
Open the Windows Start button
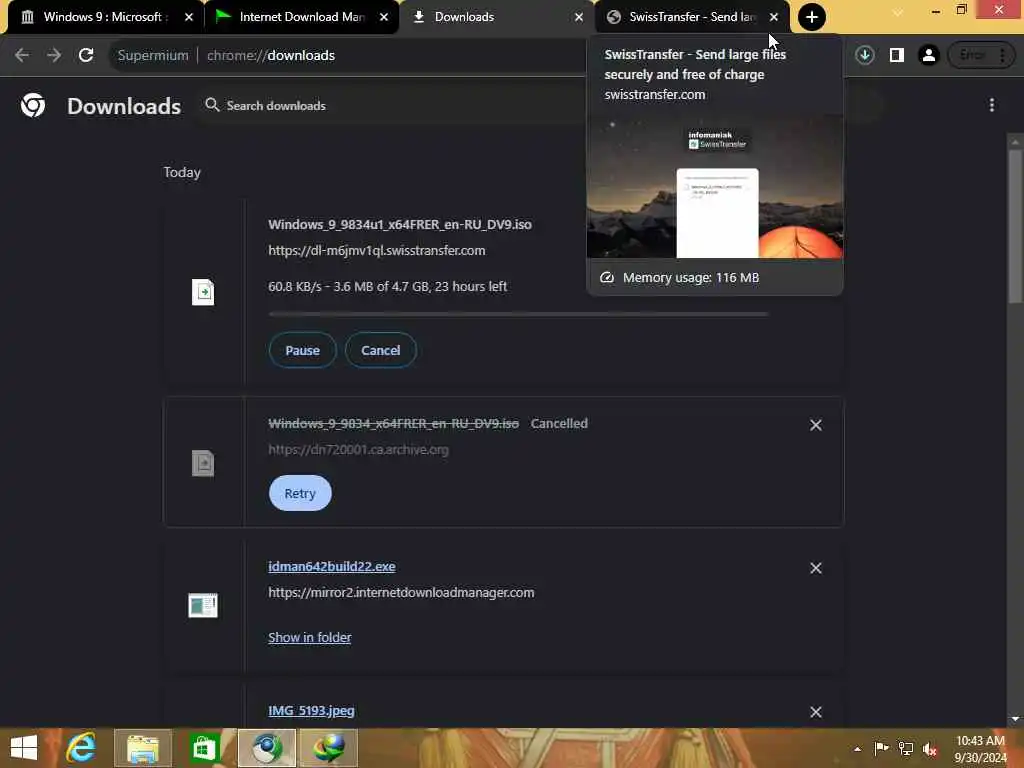[24, 748]
